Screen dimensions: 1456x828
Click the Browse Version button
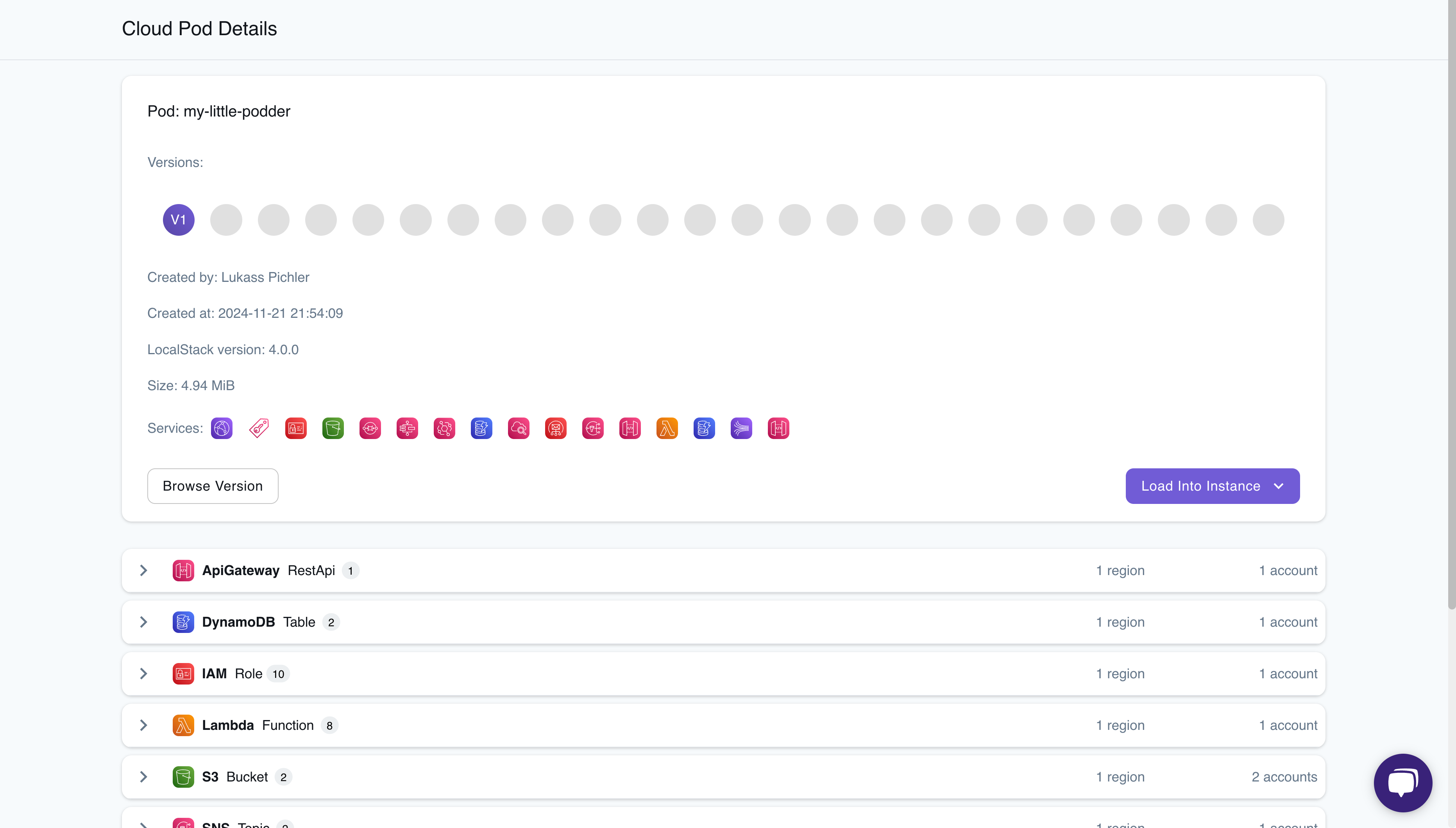[213, 486]
